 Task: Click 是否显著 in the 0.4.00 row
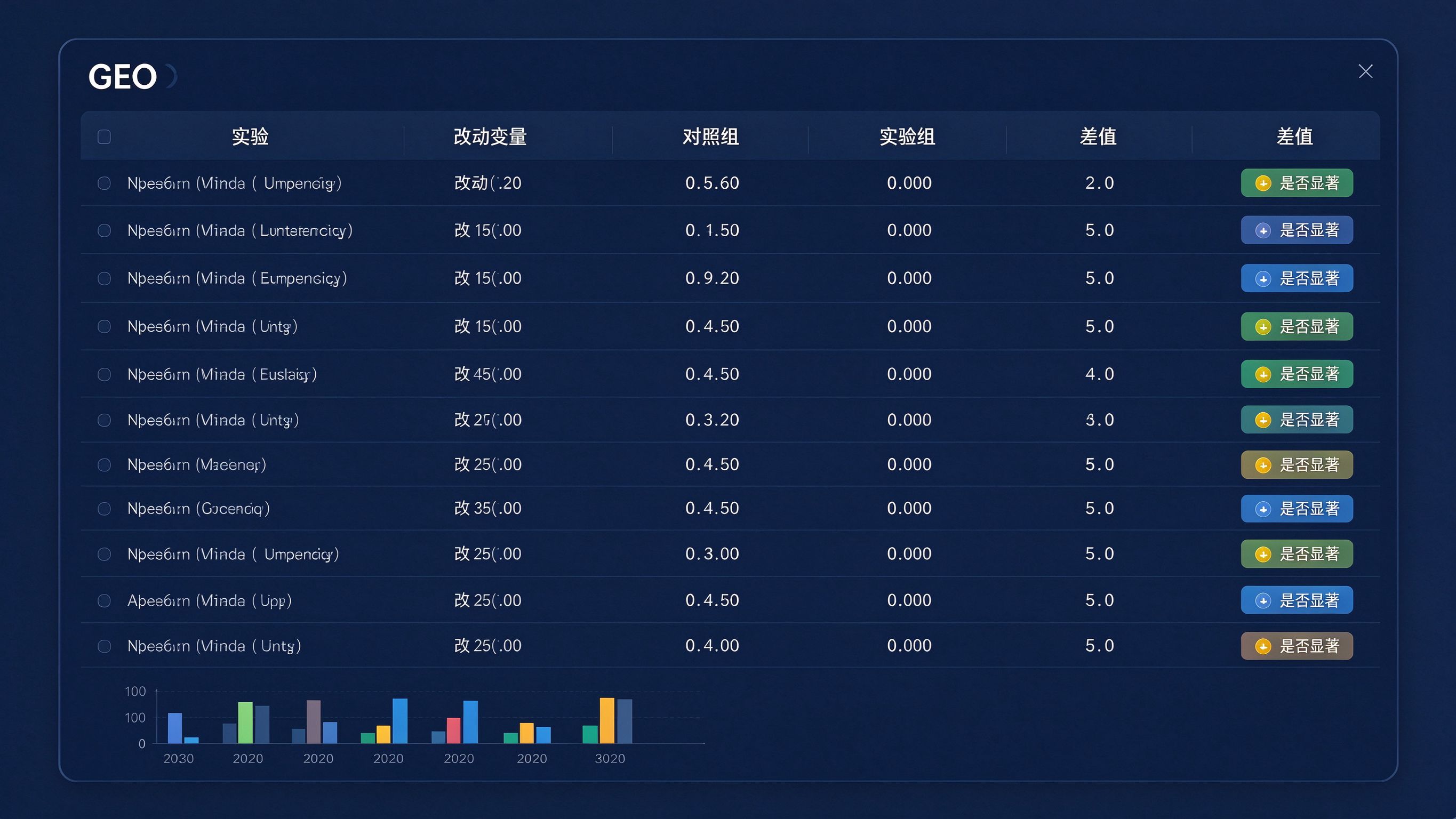[x=1297, y=646]
